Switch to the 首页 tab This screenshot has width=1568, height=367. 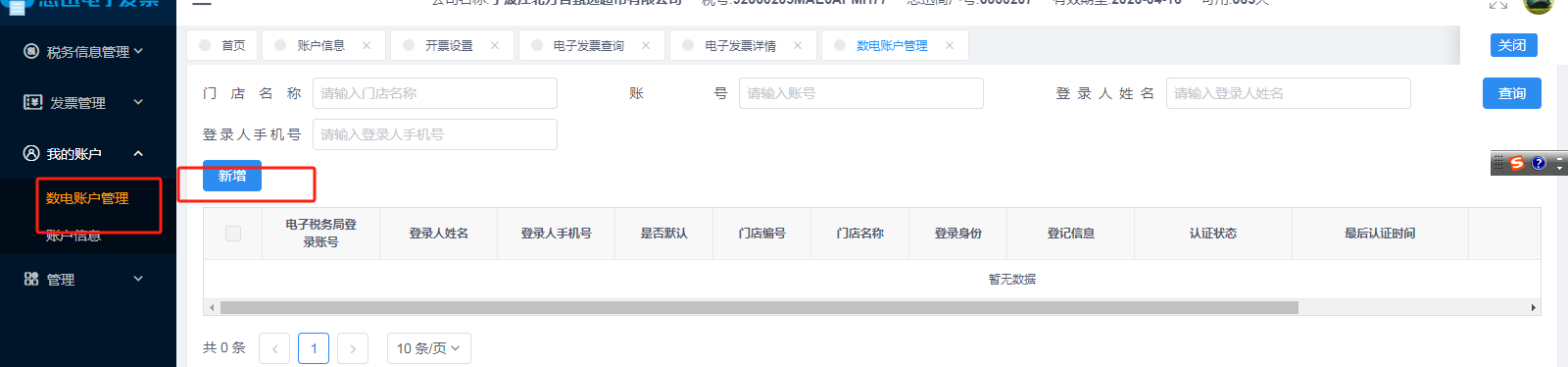[222, 45]
